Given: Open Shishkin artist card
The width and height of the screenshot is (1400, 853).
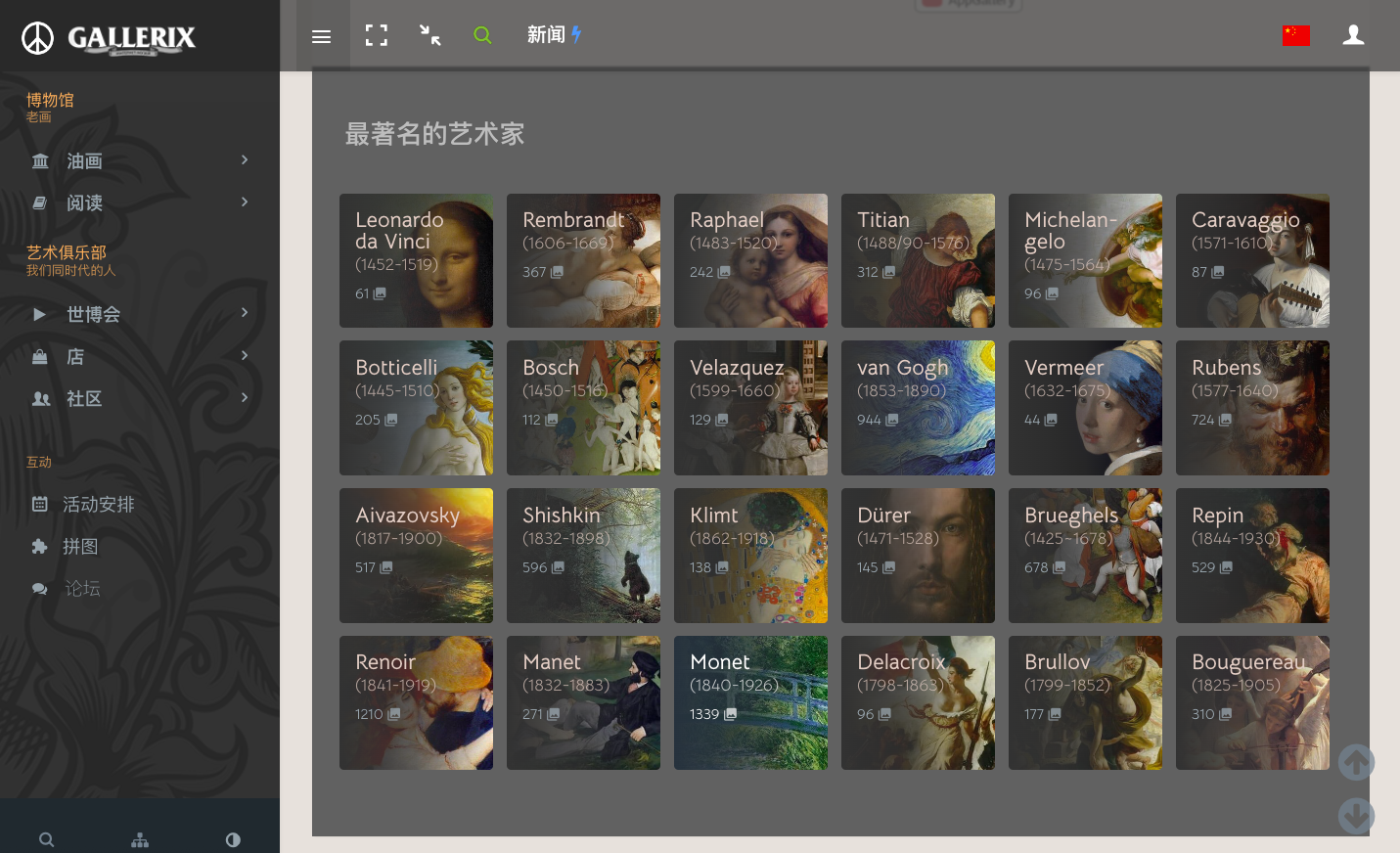Looking at the screenshot, I should point(583,556).
